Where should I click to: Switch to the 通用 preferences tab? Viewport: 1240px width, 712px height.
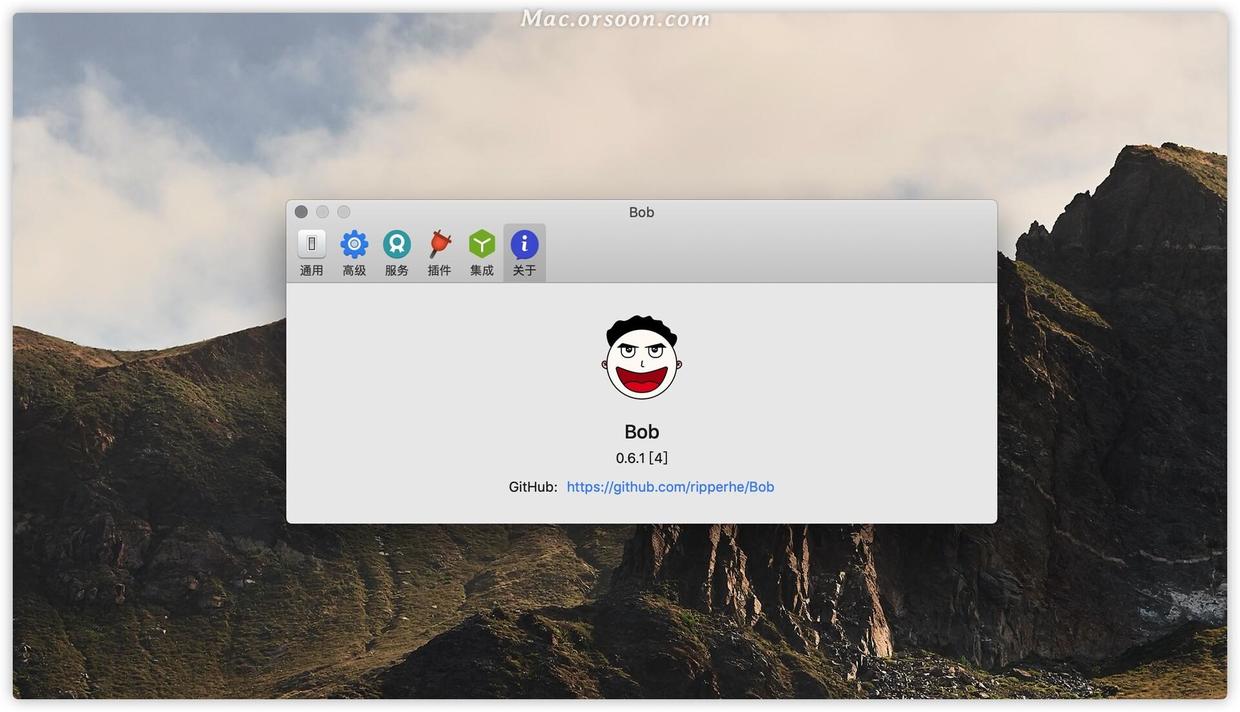pos(311,252)
